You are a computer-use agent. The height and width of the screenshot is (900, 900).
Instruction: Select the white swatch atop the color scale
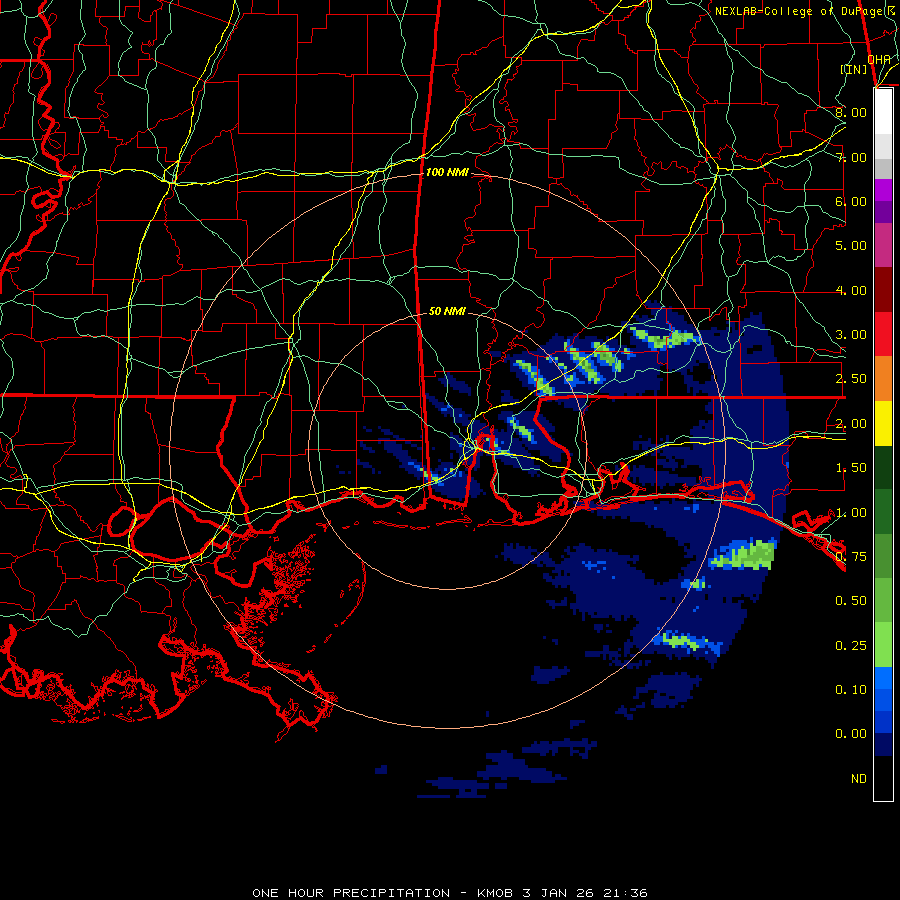pos(883,112)
